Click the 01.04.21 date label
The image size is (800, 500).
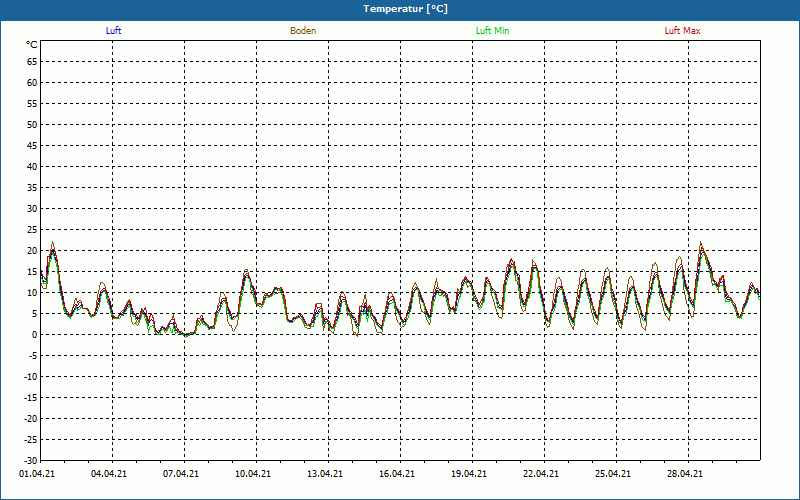[x=37, y=474]
